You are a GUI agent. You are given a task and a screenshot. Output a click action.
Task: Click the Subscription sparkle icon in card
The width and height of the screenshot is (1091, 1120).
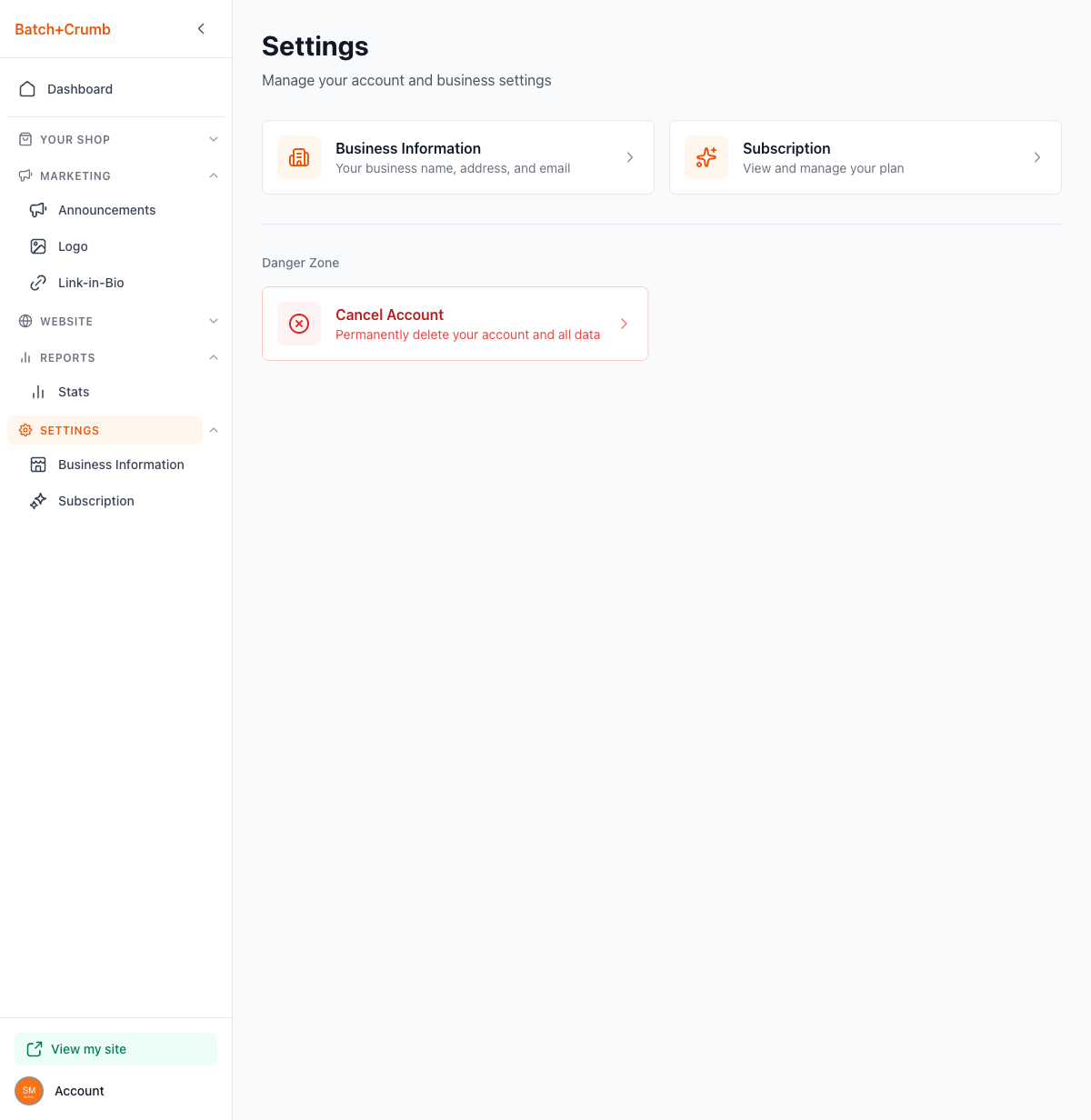[706, 157]
